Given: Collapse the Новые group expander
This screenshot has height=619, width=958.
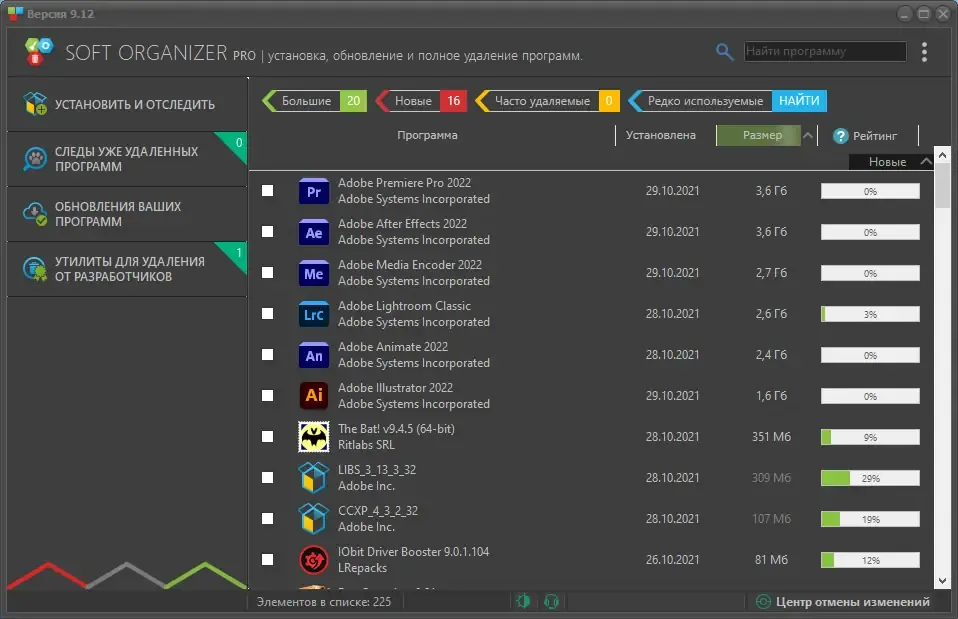Looking at the screenshot, I should coord(926,161).
